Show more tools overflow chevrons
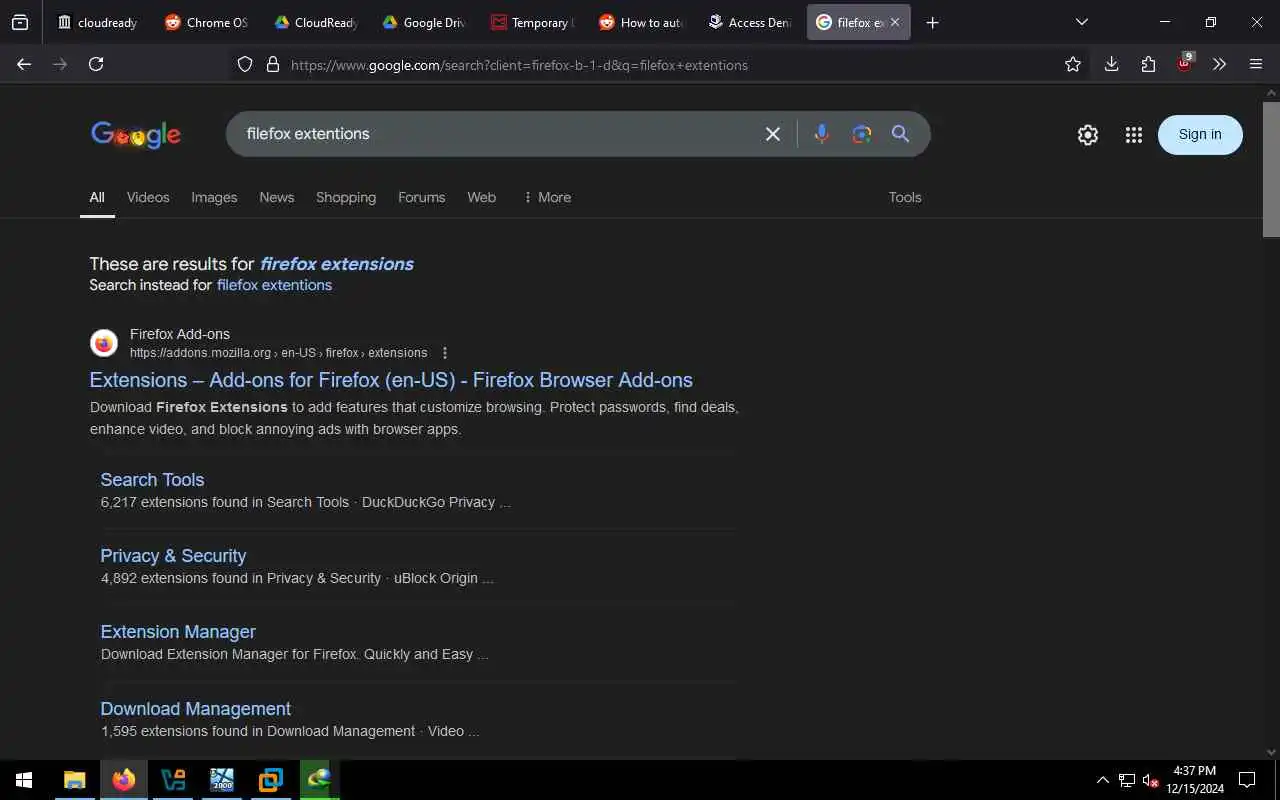The width and height of the screenshot is (1280, 800). 1219,64
